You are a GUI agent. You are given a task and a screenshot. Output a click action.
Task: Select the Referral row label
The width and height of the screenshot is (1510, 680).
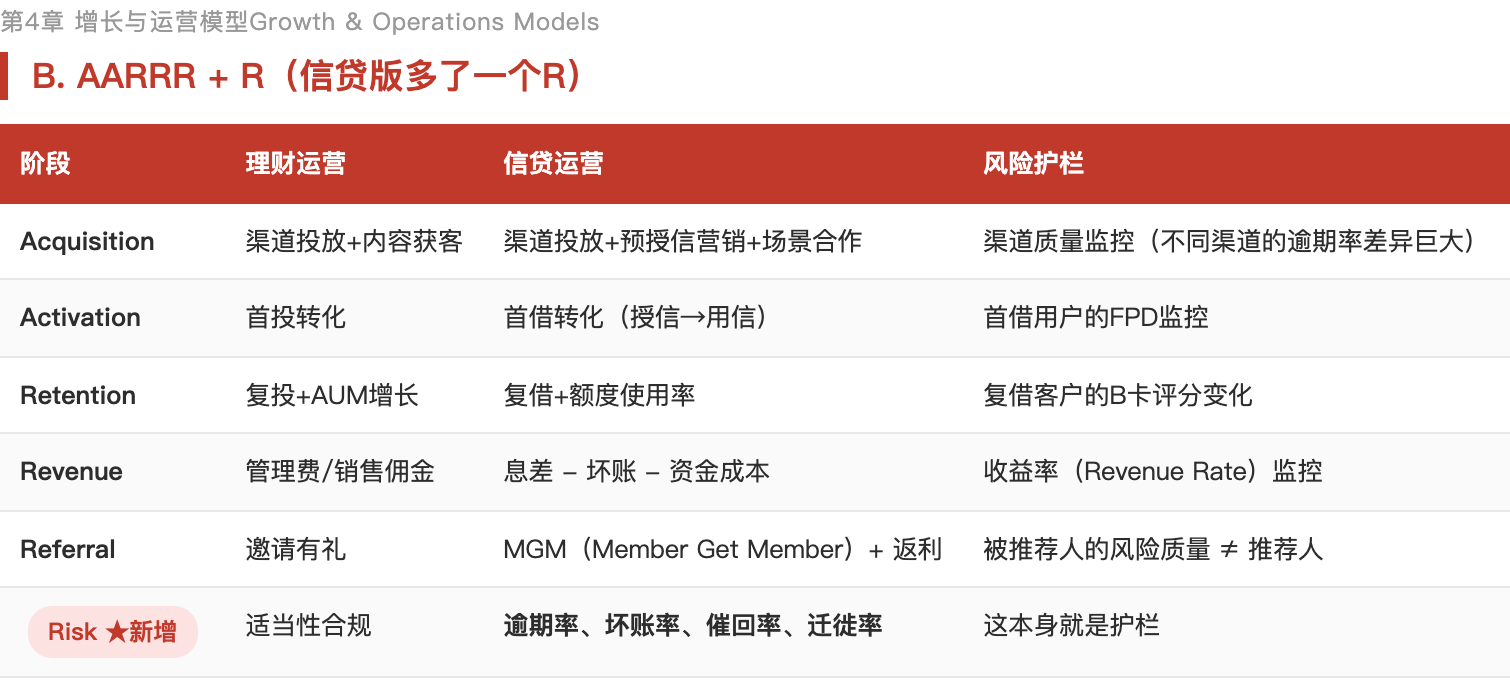[68, 549]
